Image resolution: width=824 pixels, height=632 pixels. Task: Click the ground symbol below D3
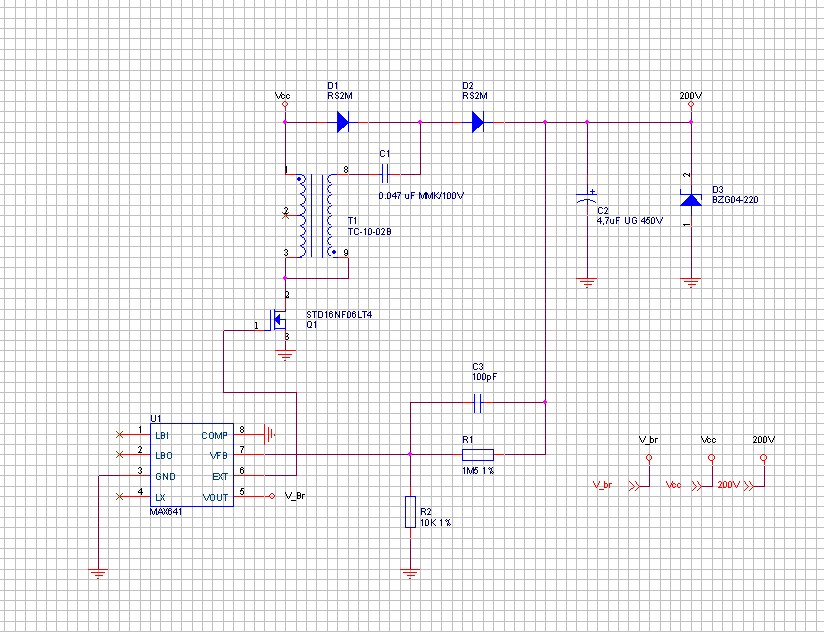(x=690, y=282)
